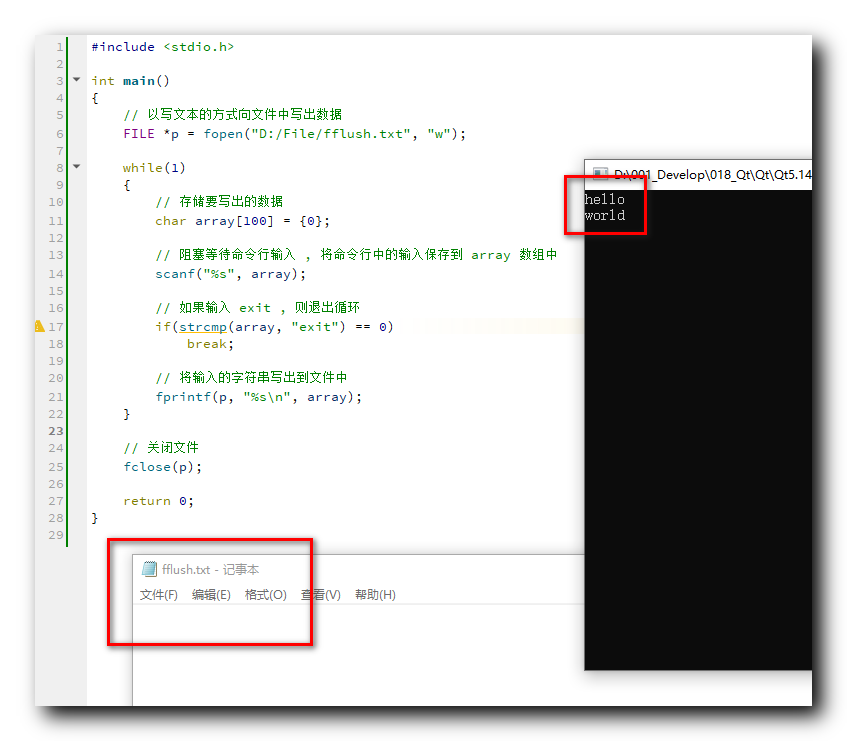Image resolution: width=847 pixels, height=741 pixels.
Task: Open the 格式(O) menu in Notepad
Action: (265, 595)
